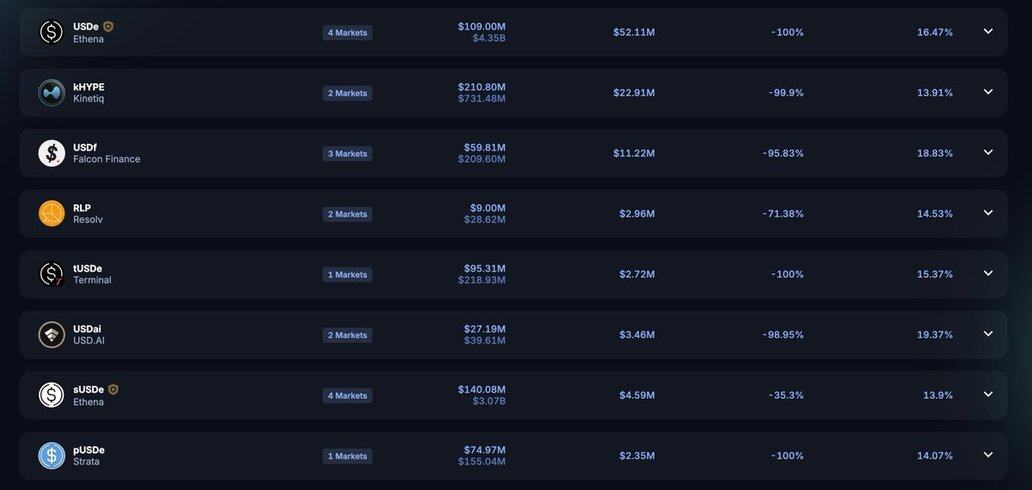This screenshot has height=490, width=1032.
Task: Click the 3 Markets badge for USDf
Action: (x=348, y=153)
